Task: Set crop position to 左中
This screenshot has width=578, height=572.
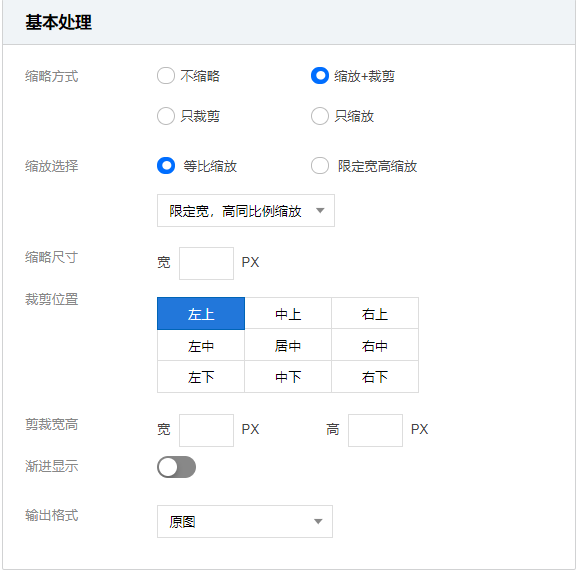Action: pyautogui.click(x=201, y=345)
